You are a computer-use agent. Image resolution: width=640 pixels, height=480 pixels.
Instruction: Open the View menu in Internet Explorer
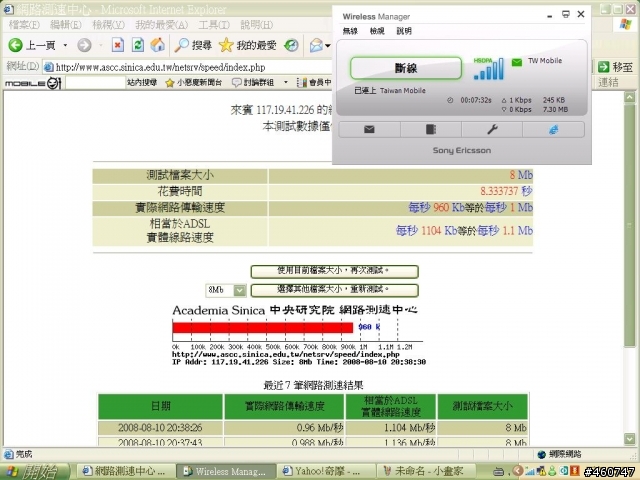108,25
